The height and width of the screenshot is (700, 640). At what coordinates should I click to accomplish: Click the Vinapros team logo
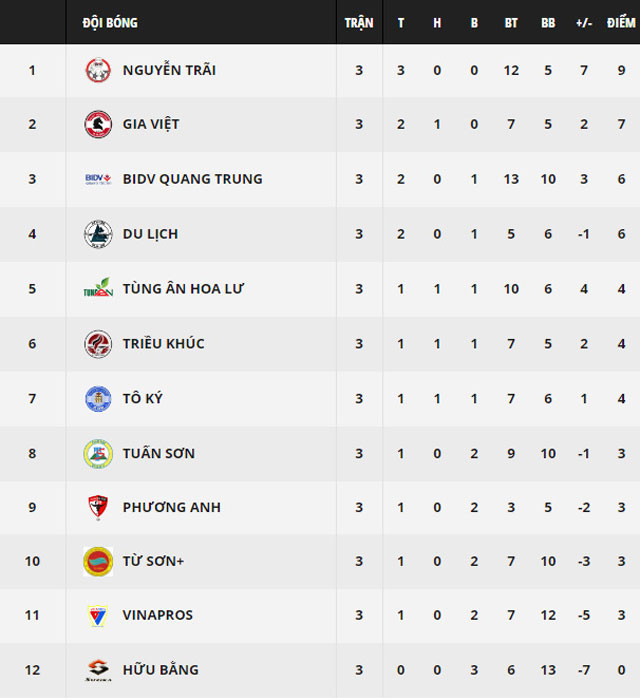97,615
